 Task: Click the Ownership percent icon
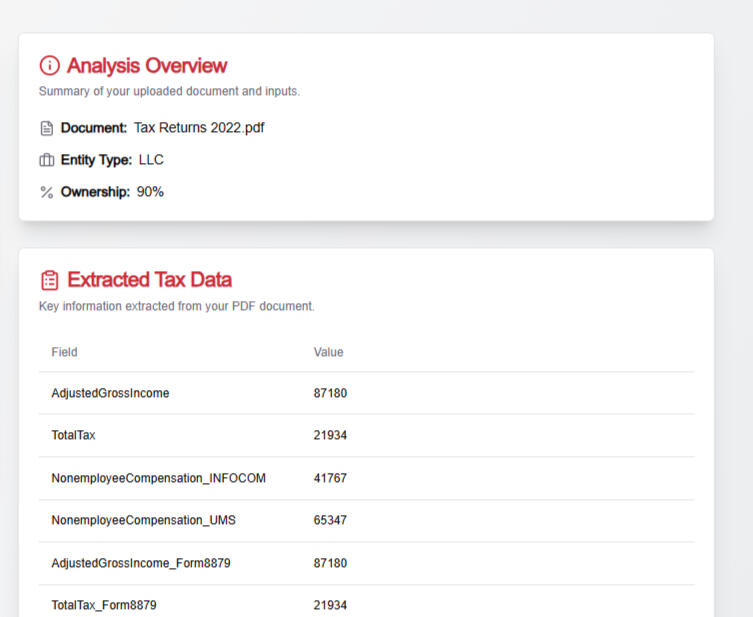pyautogui.click(x=46, y=192)
